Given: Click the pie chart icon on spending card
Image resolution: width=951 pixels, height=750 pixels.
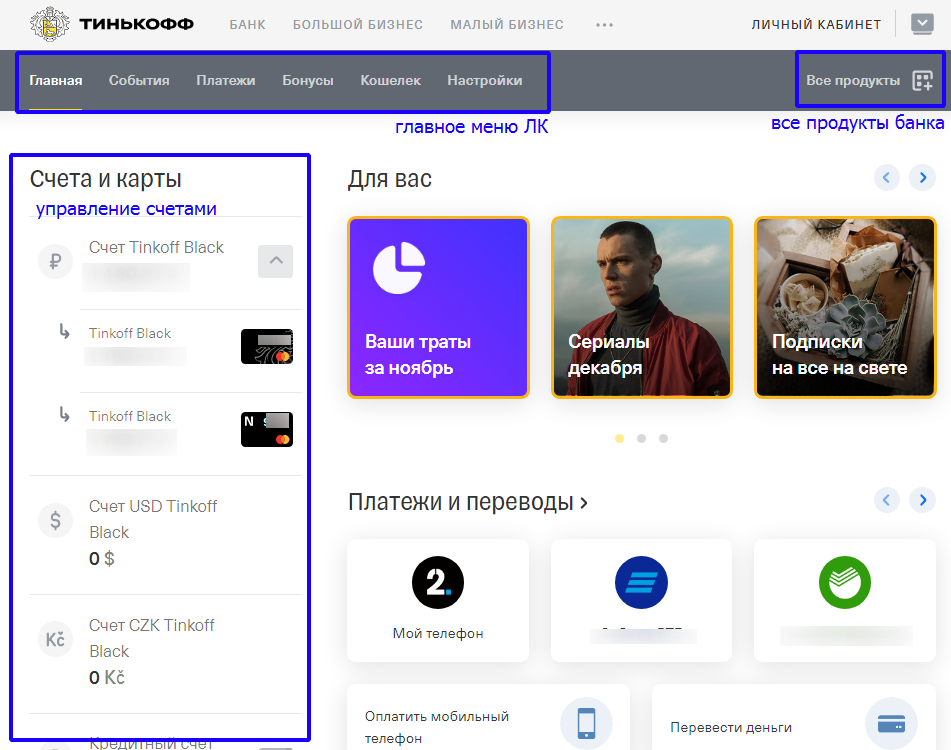Looking at the screenshot, I should click(399, 268).
